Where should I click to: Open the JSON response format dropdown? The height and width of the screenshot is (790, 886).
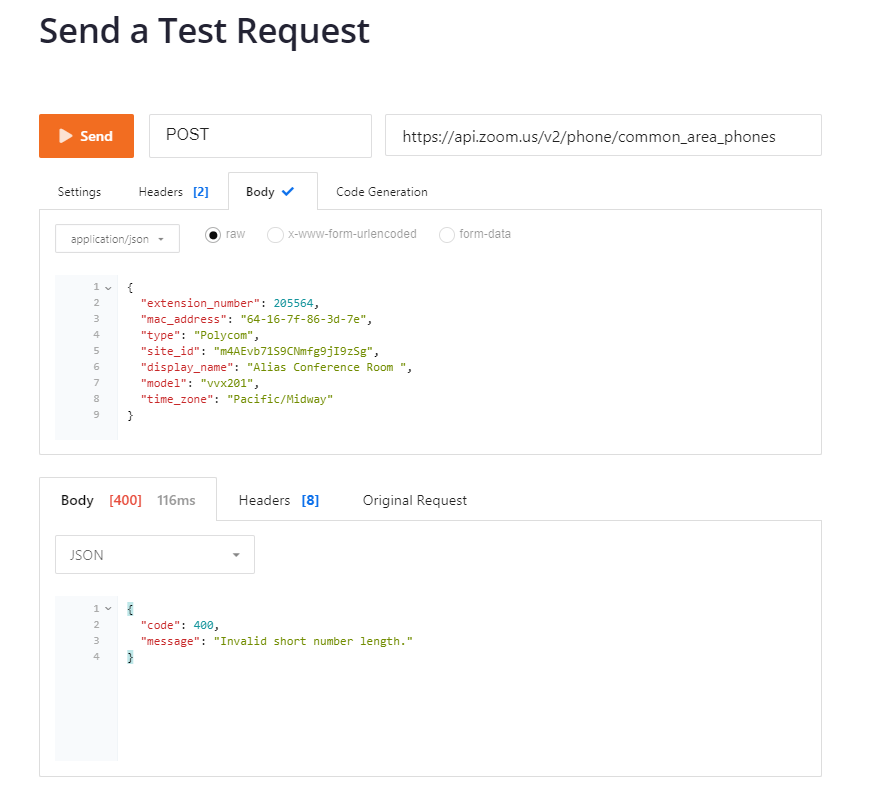click(x=154, y=555)
